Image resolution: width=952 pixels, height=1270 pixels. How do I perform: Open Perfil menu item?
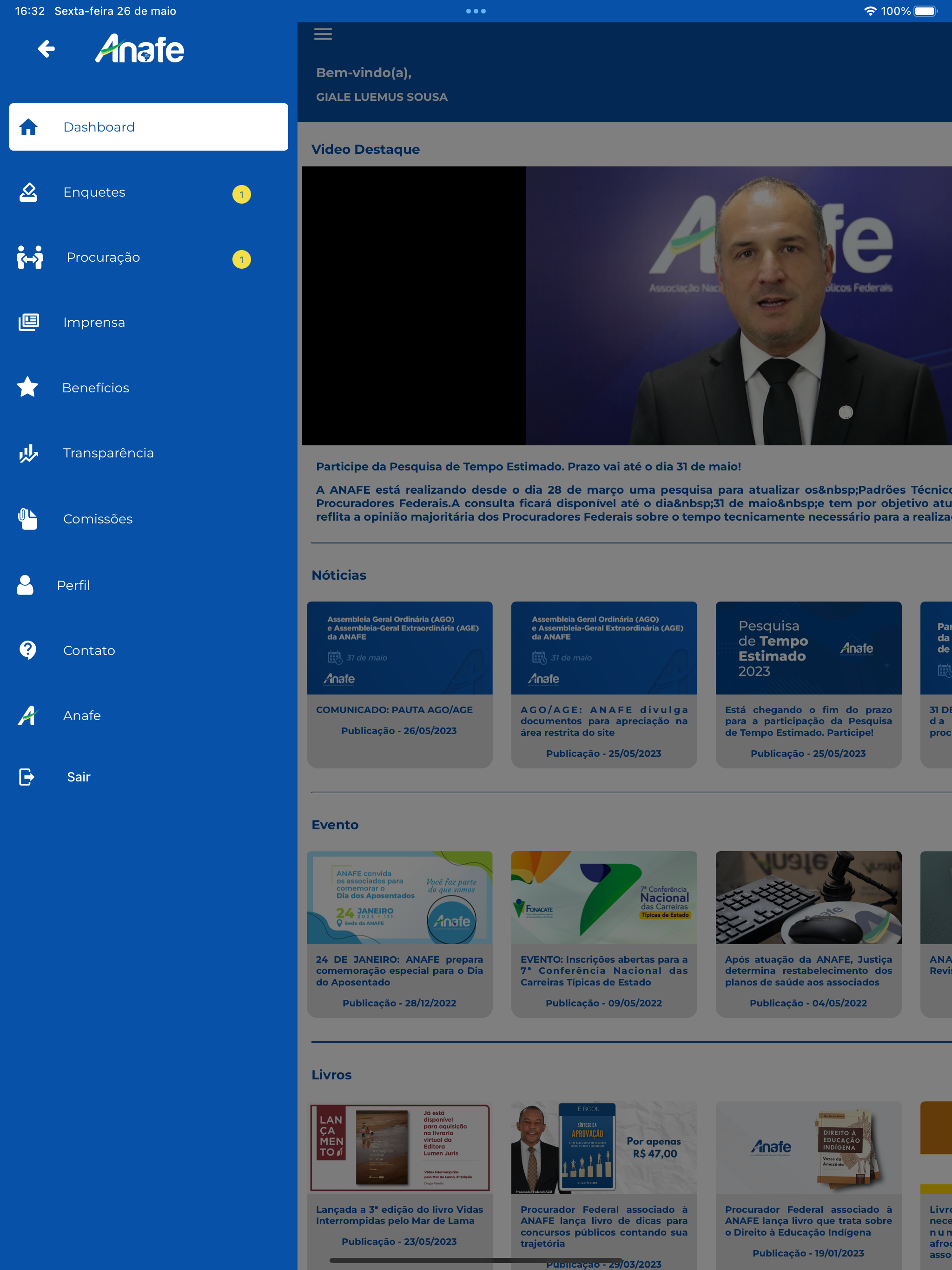(149, 585)
